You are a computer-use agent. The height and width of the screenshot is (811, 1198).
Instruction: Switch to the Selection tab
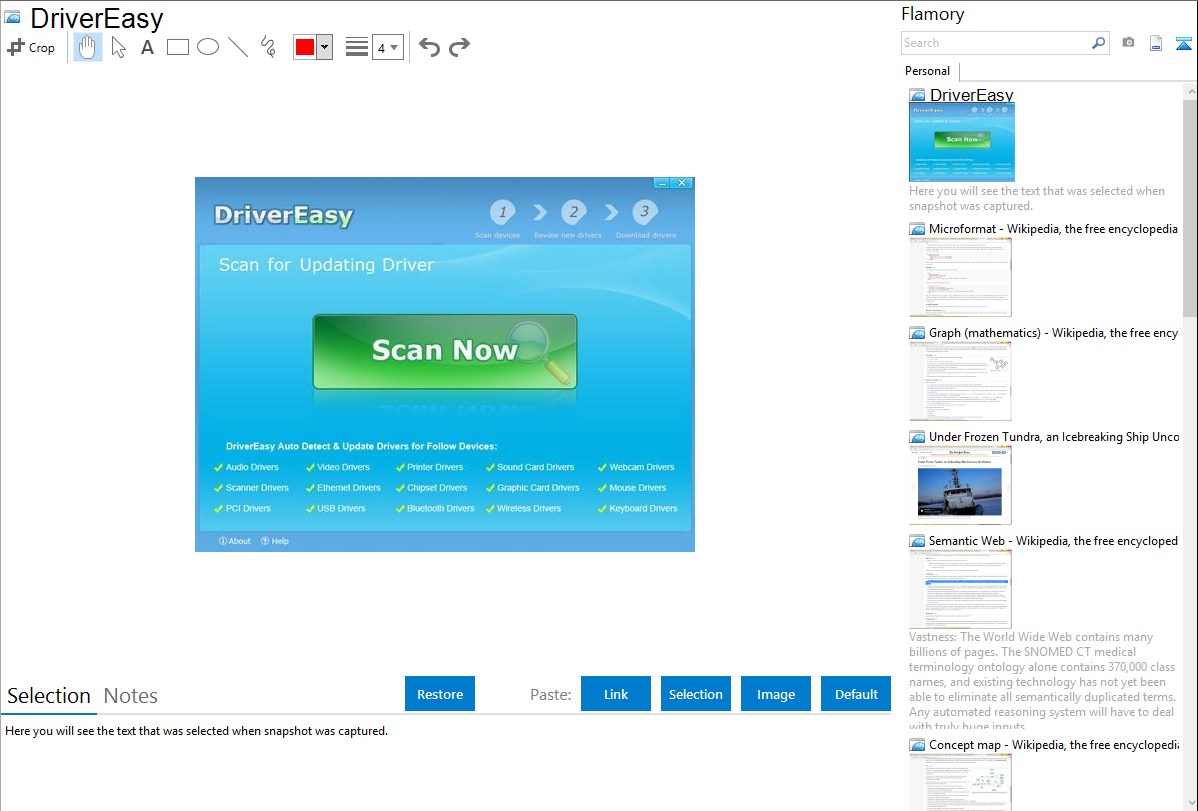coord(49,696)
